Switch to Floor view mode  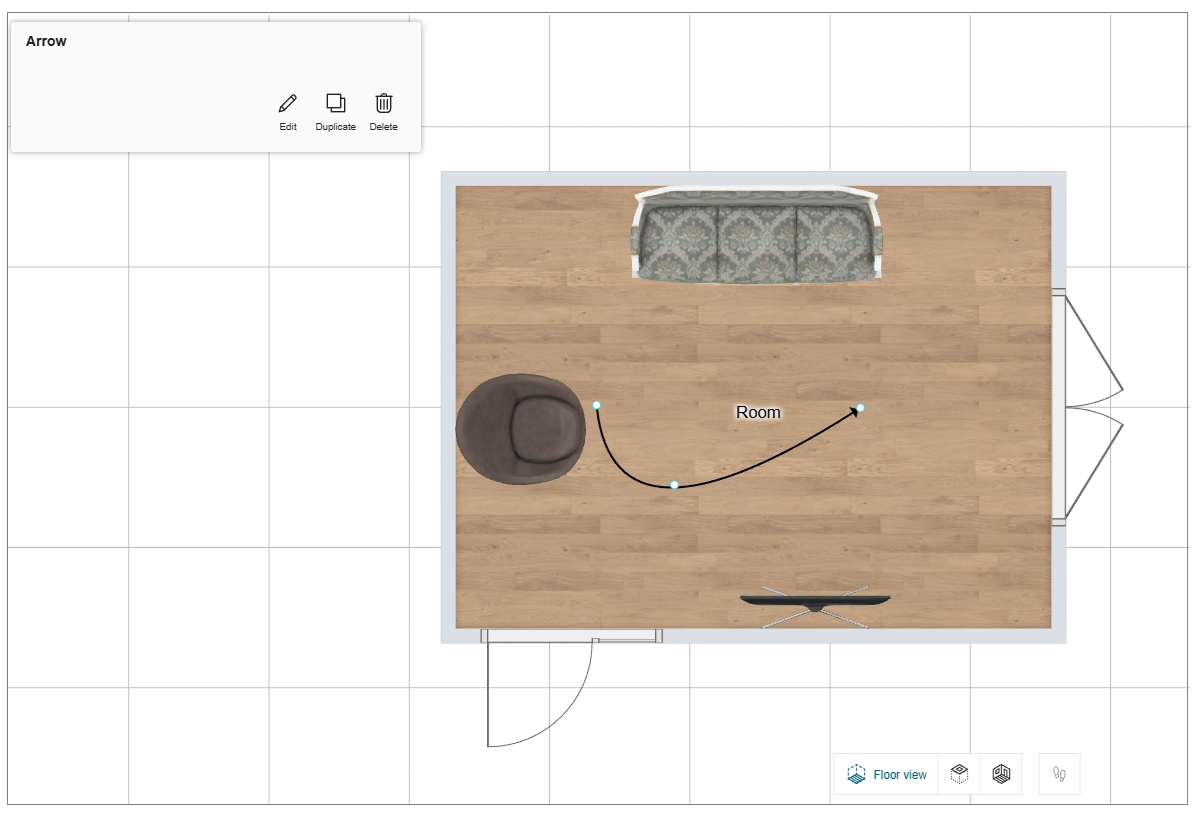coord(886,774)
